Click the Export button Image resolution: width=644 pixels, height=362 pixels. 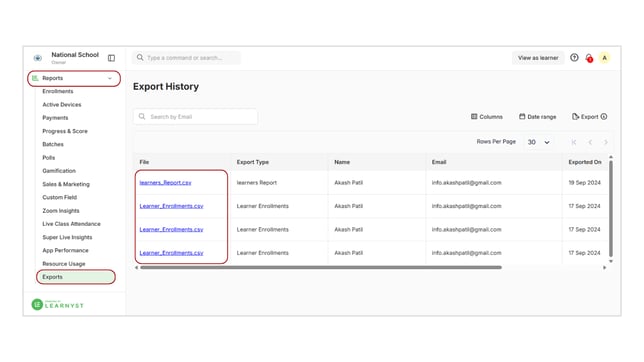coord(585,117)
